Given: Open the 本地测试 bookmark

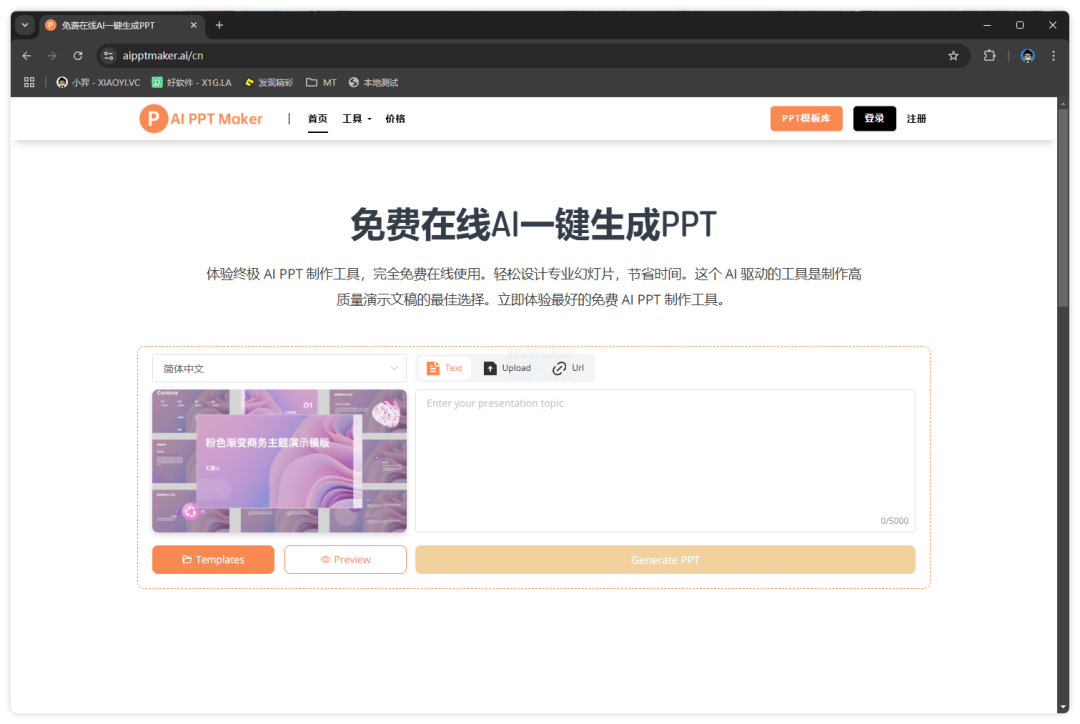Looking at the screenshot, I should click(373, 82).
